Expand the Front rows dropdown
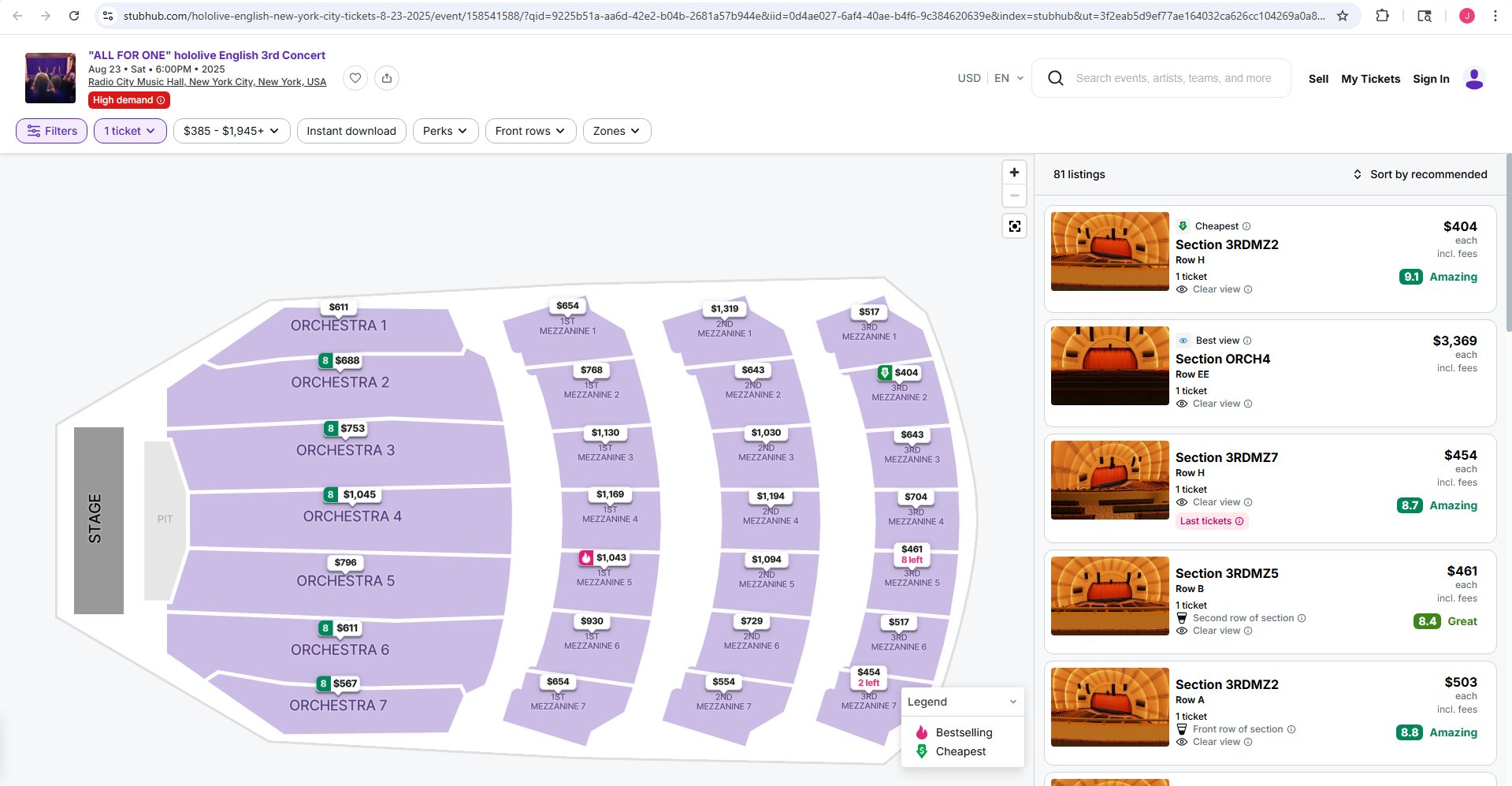The height and width of the screenshot is (786, 1512). 530,131
